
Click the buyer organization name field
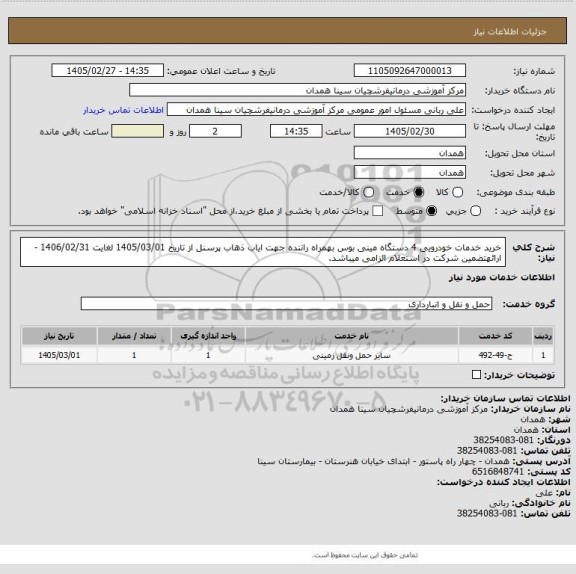298,90
